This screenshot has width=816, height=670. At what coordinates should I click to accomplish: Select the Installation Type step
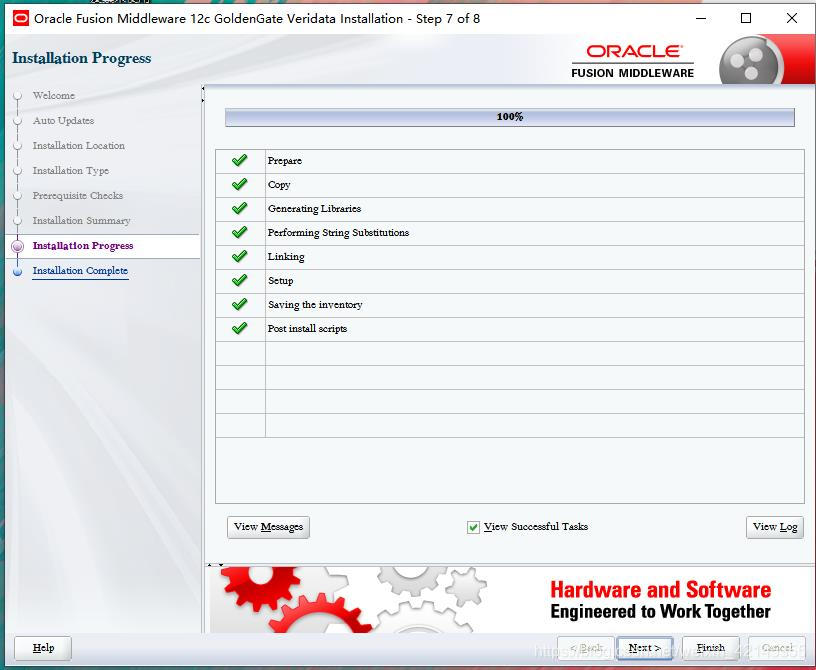[71, 171]
